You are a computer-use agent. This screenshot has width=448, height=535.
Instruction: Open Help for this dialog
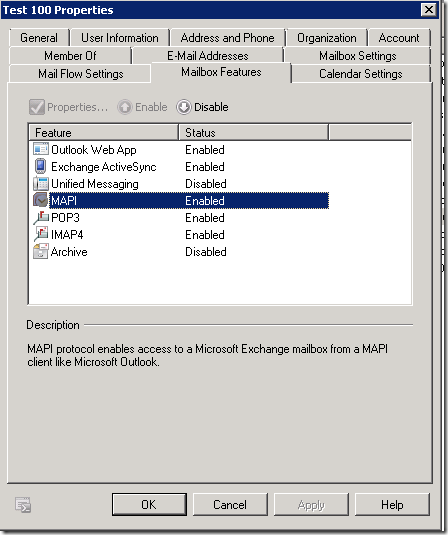tap(392, 504)
